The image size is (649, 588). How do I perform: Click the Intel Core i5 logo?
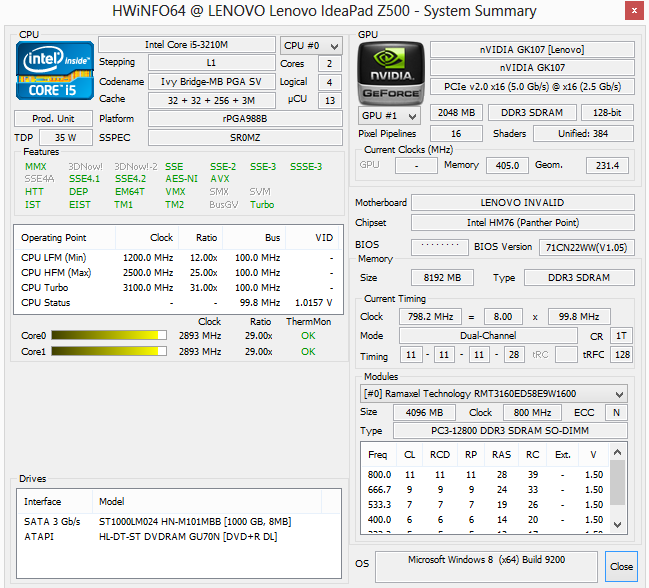pos(55,73)
